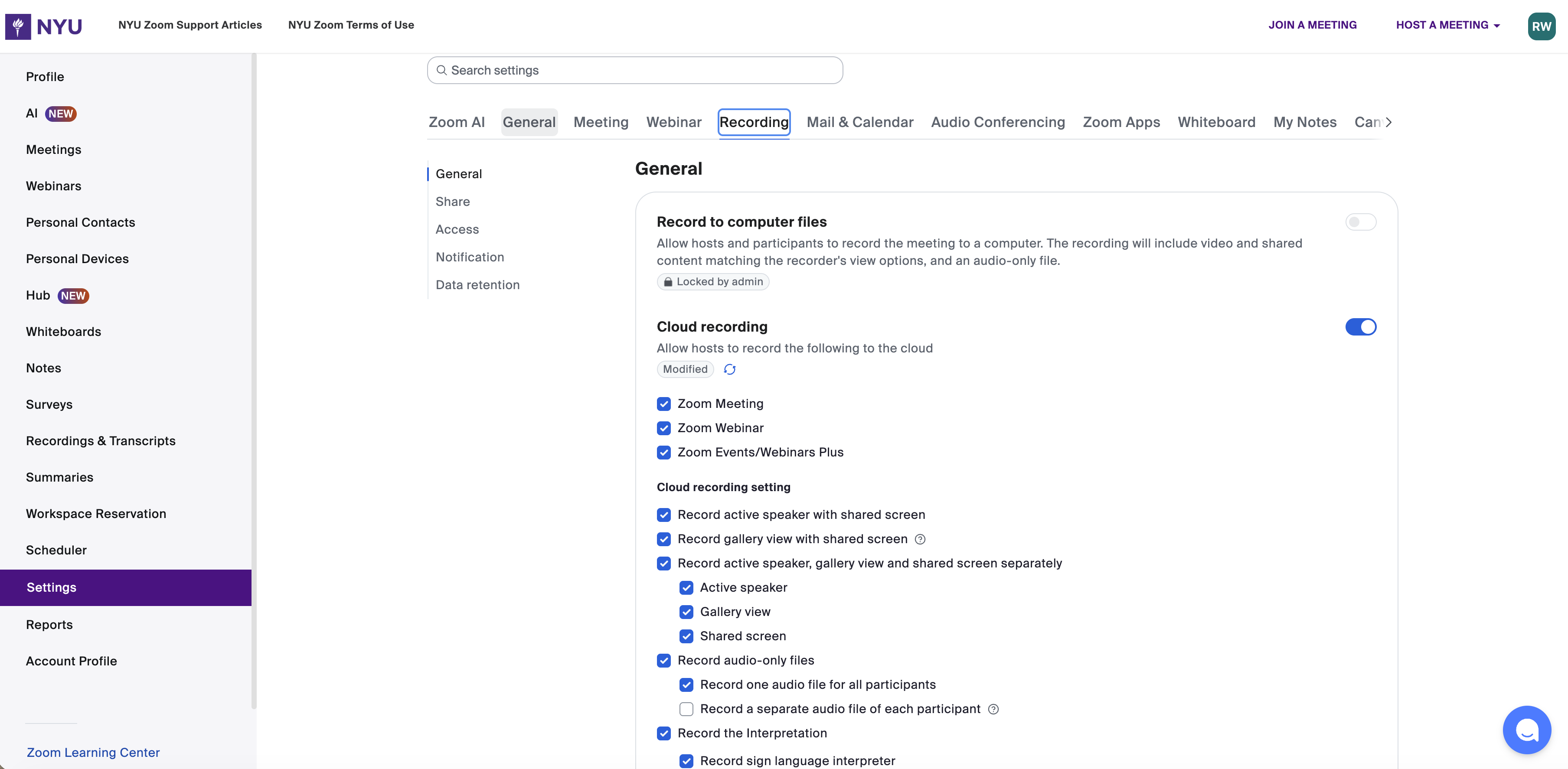Image resolution: width=1568 pixels, height=769 pixels.
Task: Switch to the General settings tab
Action: (x=529, y=122)
